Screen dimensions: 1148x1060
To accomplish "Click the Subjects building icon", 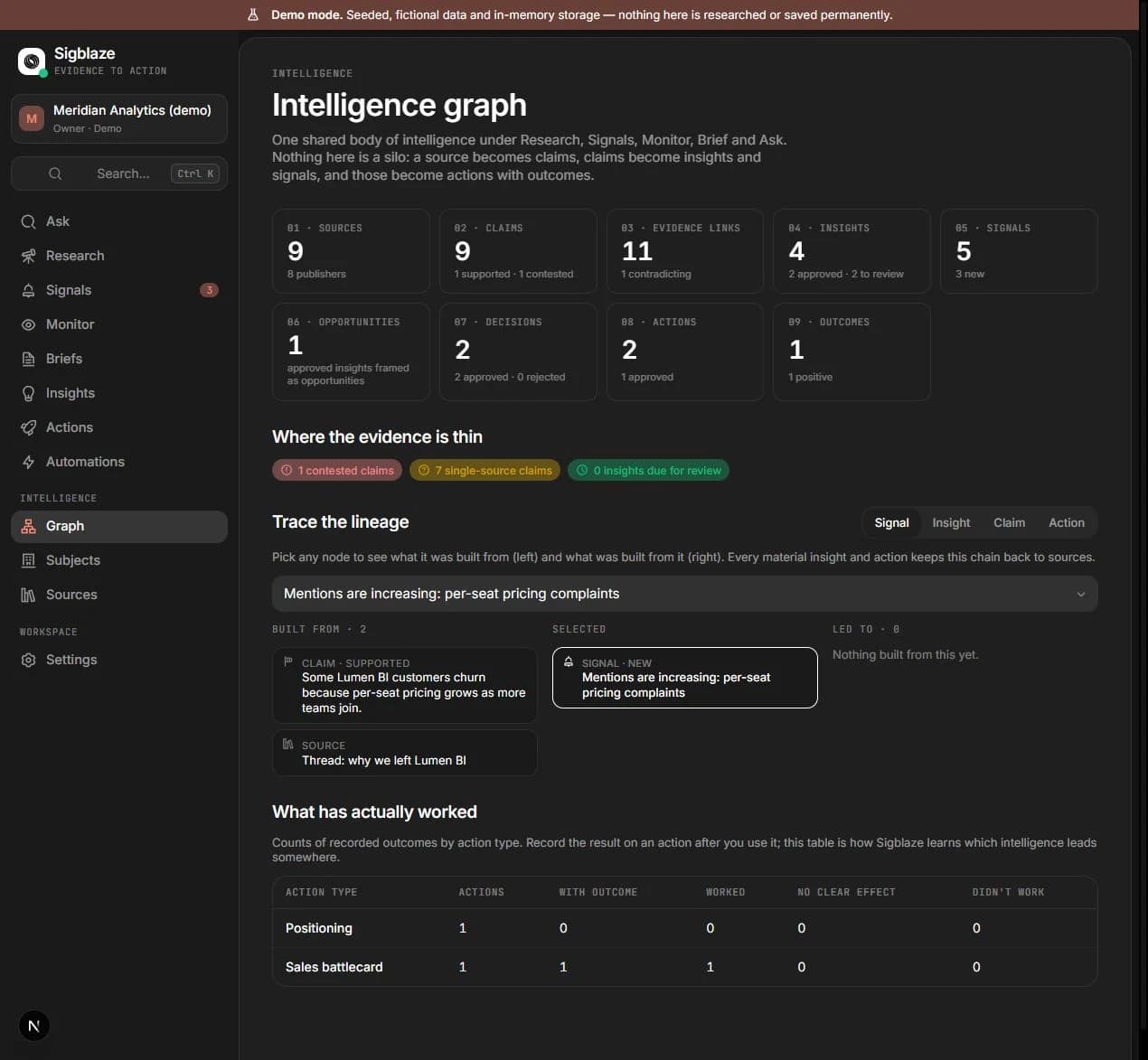I will [x=29, y=560].
